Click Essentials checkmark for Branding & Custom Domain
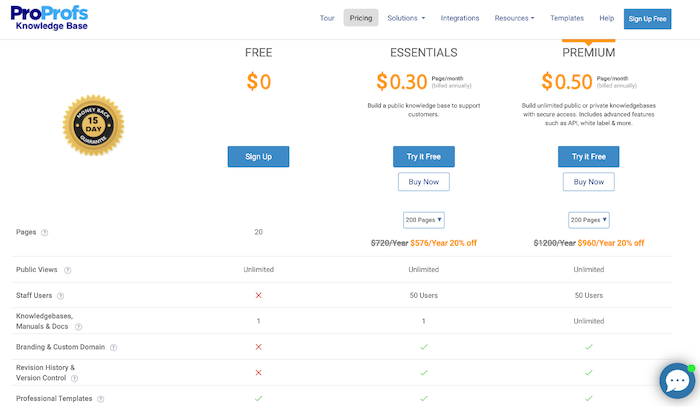700x420 pixels. [424, 347]
